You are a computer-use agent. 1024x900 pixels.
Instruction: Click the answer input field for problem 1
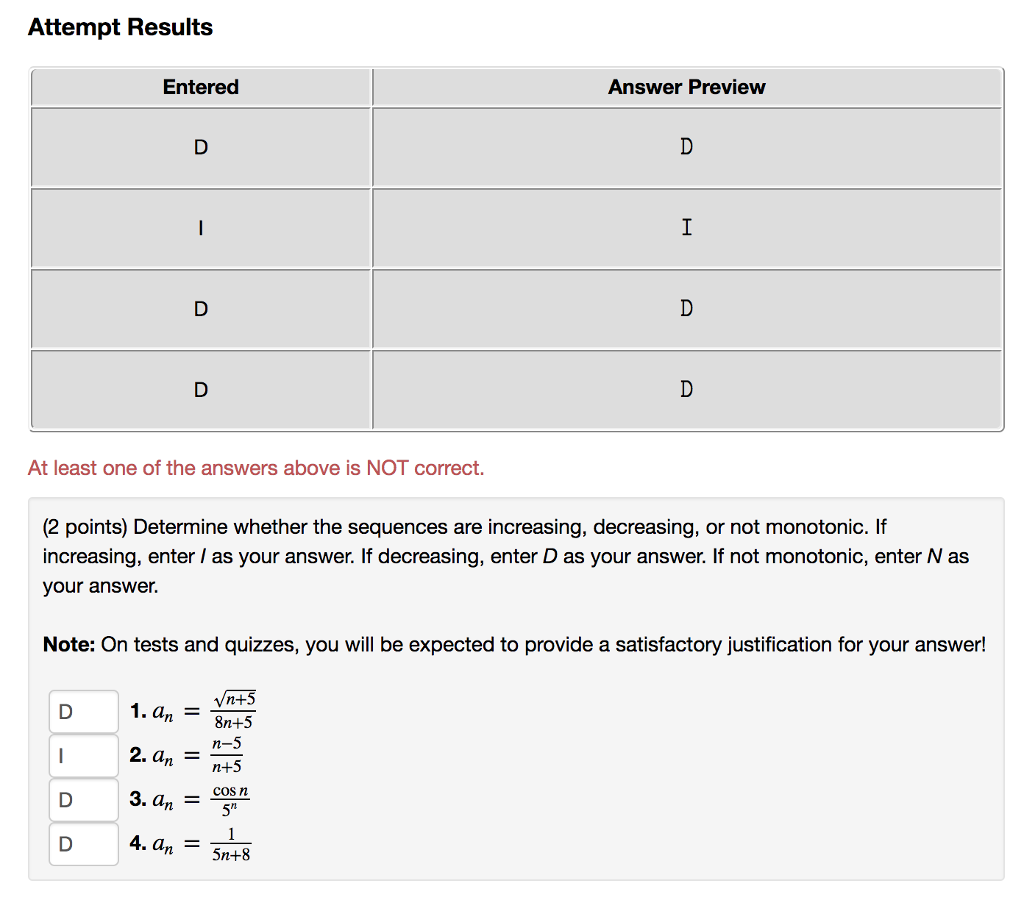click(x=83, y=711)
